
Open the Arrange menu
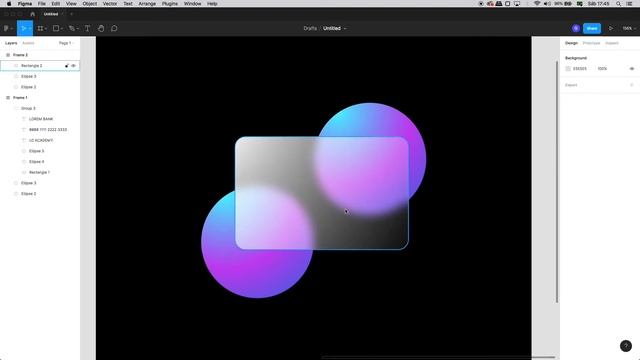[x=147, y=4]
